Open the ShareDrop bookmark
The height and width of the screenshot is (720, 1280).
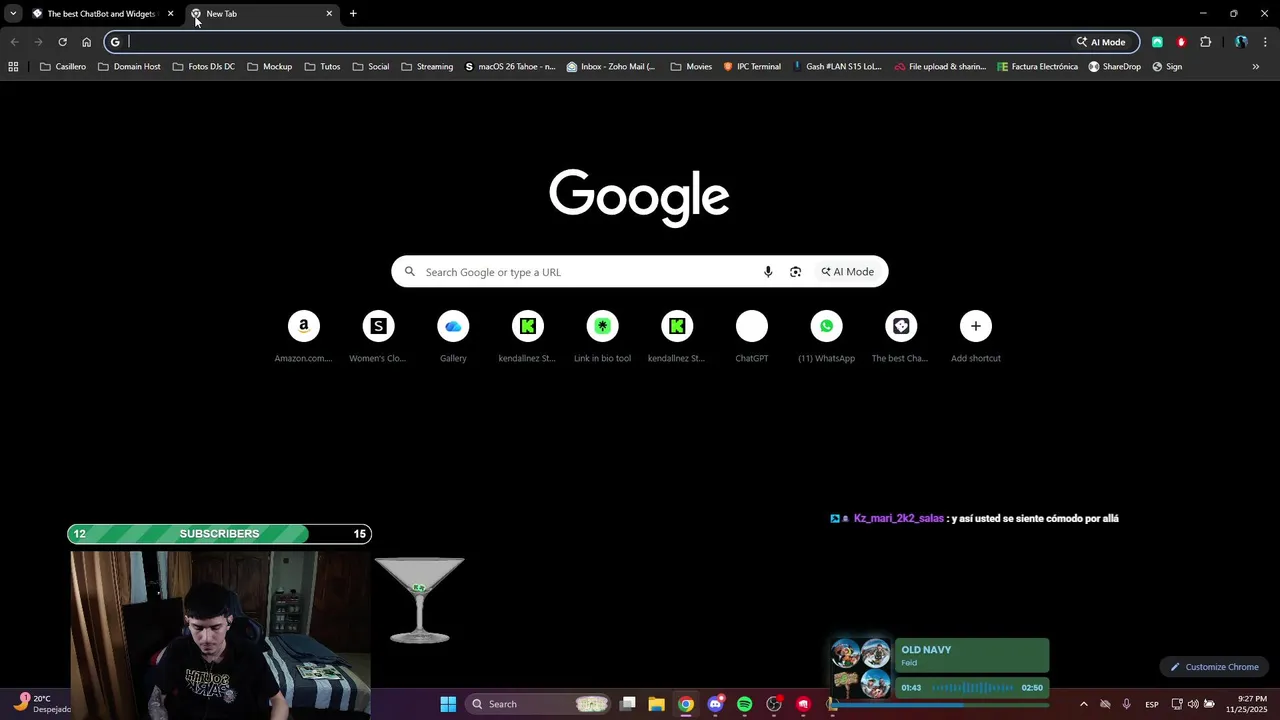[x=1115, y=67]
